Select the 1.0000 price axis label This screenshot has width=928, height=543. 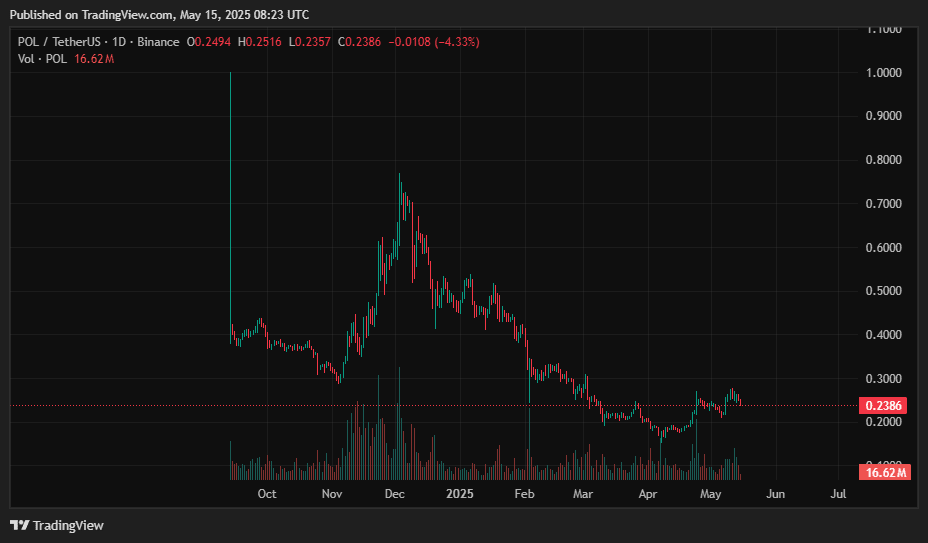coord(883,72)
